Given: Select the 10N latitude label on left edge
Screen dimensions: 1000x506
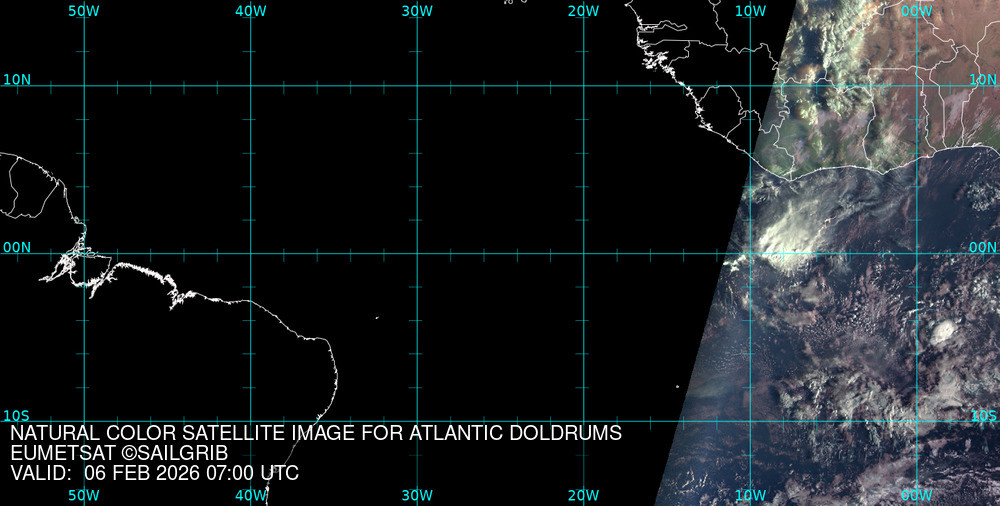Looking at the screenshot, I should (x=16, y=79).
